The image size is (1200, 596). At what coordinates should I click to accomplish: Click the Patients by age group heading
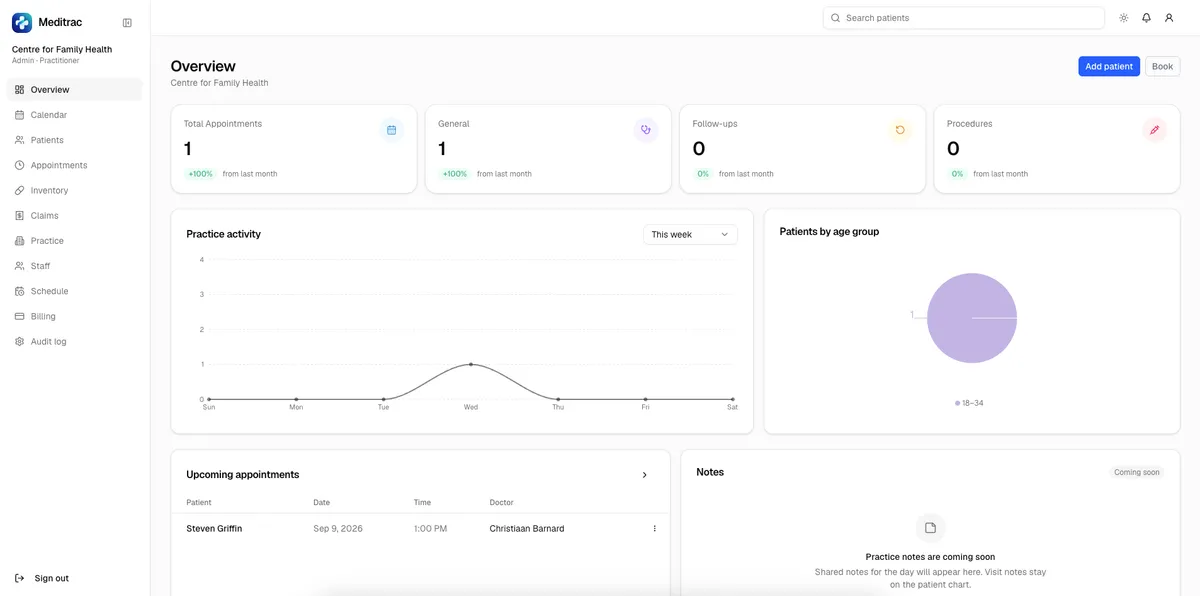[829, 231]
